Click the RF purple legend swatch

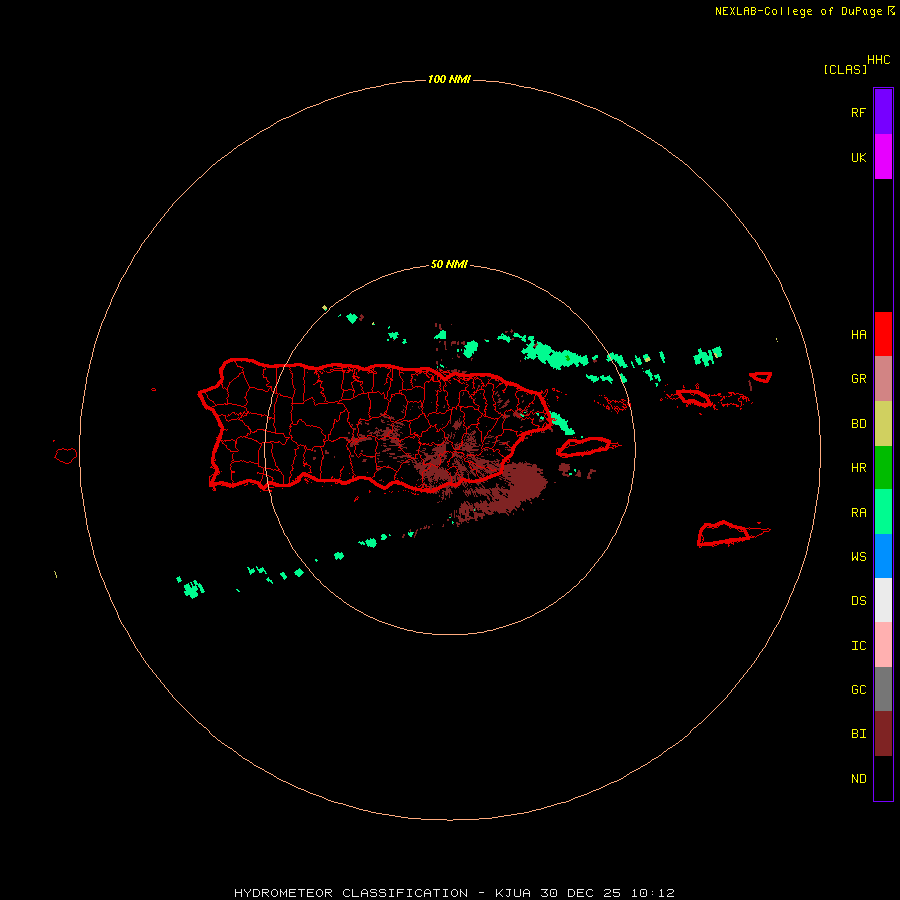[x=883, y=112]
